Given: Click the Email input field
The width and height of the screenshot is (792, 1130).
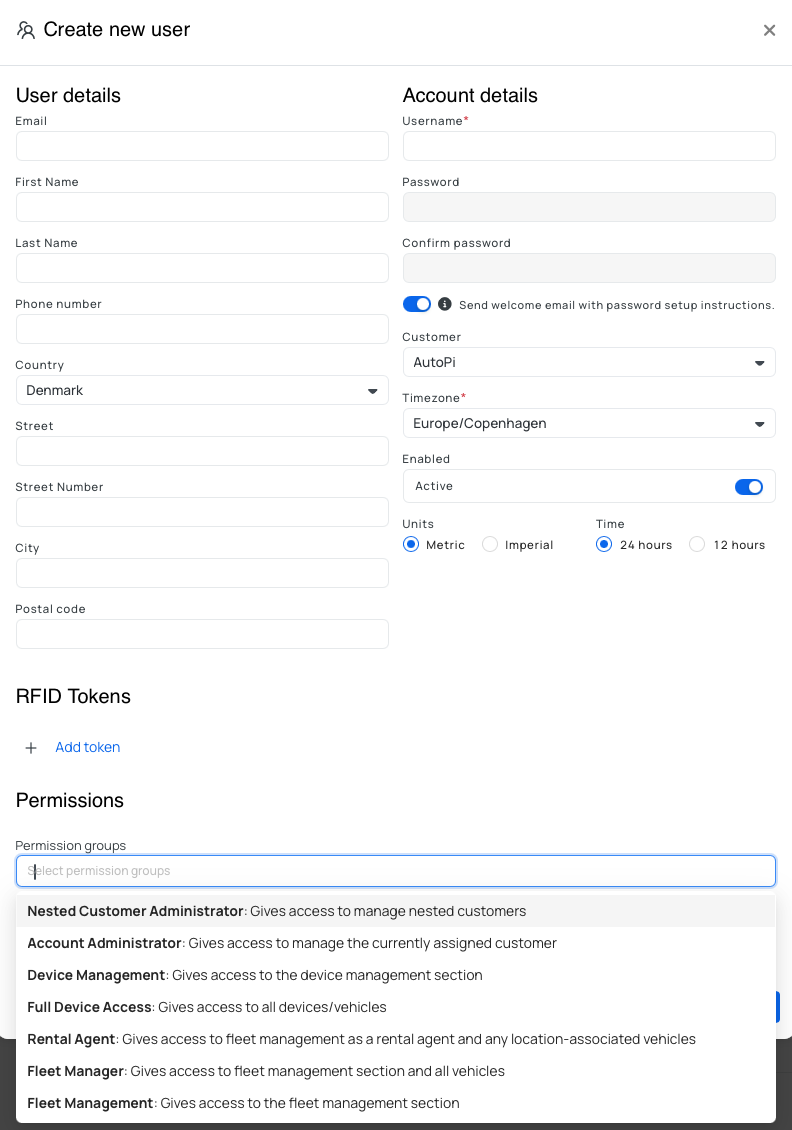Looking at the screenshot, I should point(202,146).
